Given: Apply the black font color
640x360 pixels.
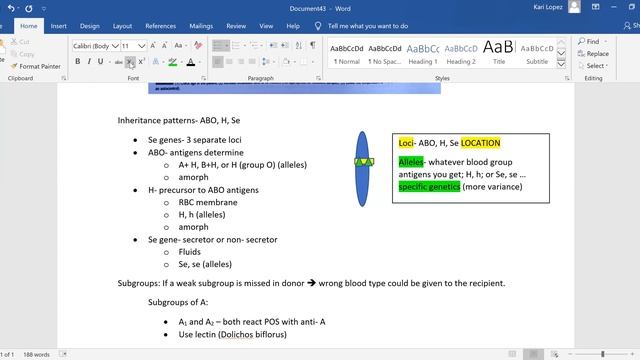Looking at the screenshot, I should [191, 62].
